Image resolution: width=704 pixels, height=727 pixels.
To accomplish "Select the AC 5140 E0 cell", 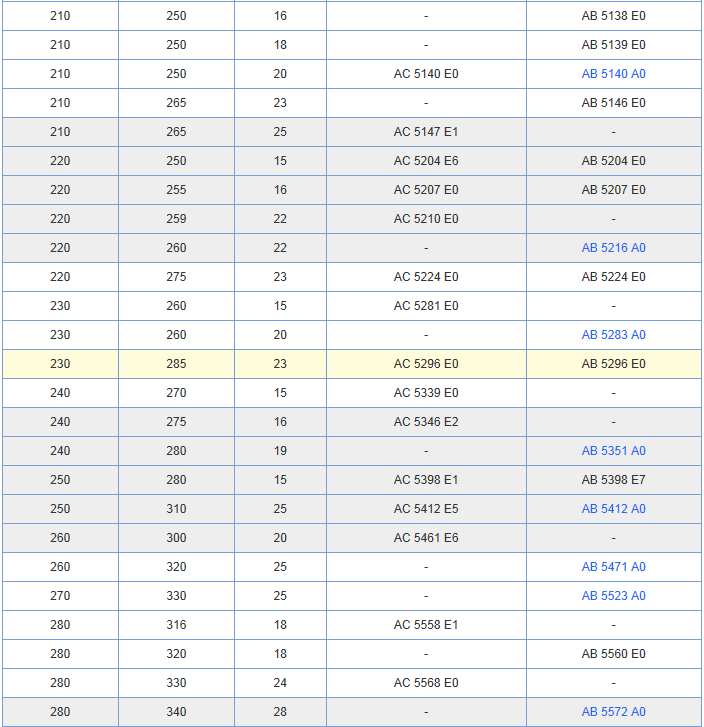I will click(x=426, y=74).
